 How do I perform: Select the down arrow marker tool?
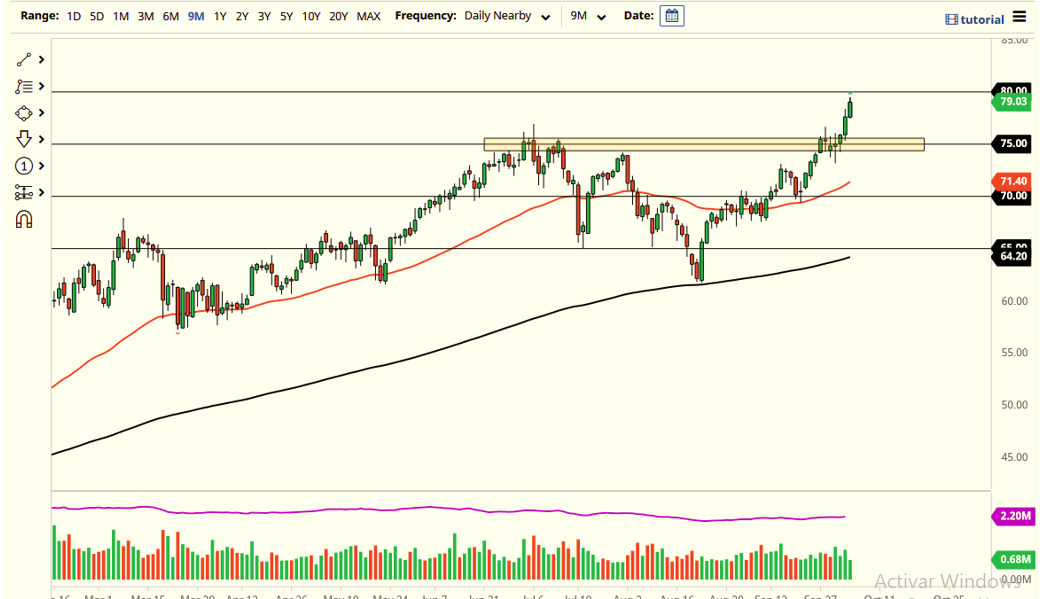(24, 139)
